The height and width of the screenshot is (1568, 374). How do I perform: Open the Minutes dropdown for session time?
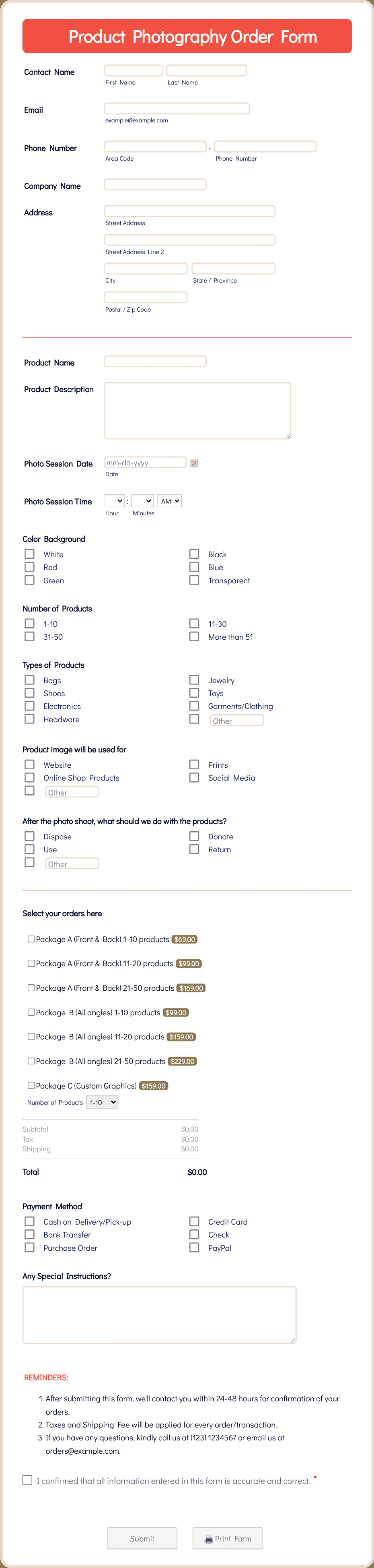point(142,500)
